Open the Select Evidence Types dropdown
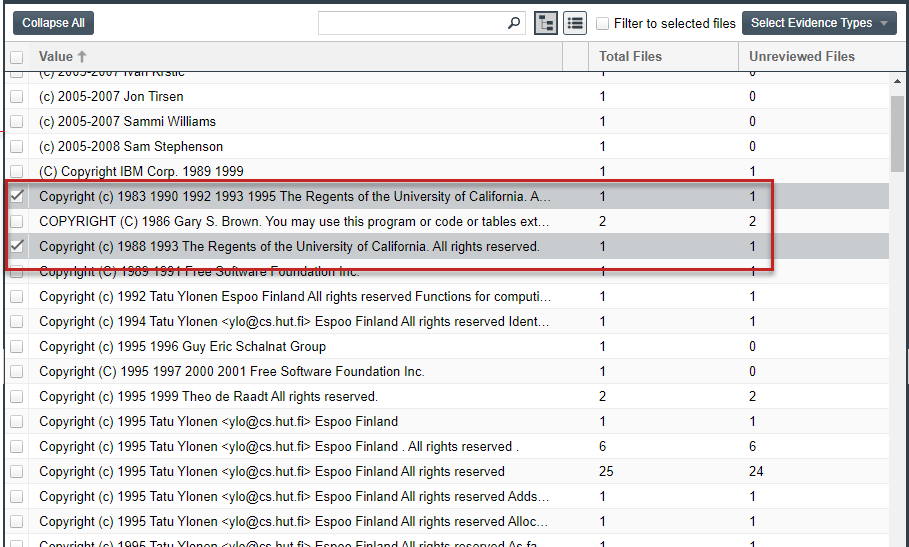909x547 pixels. (818, 23)
